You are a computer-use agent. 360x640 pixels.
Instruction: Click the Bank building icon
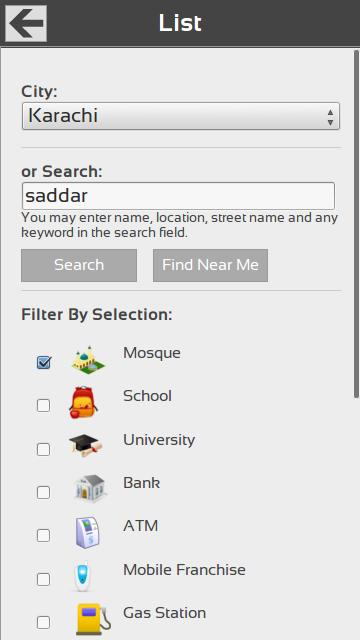click(91, 488)
